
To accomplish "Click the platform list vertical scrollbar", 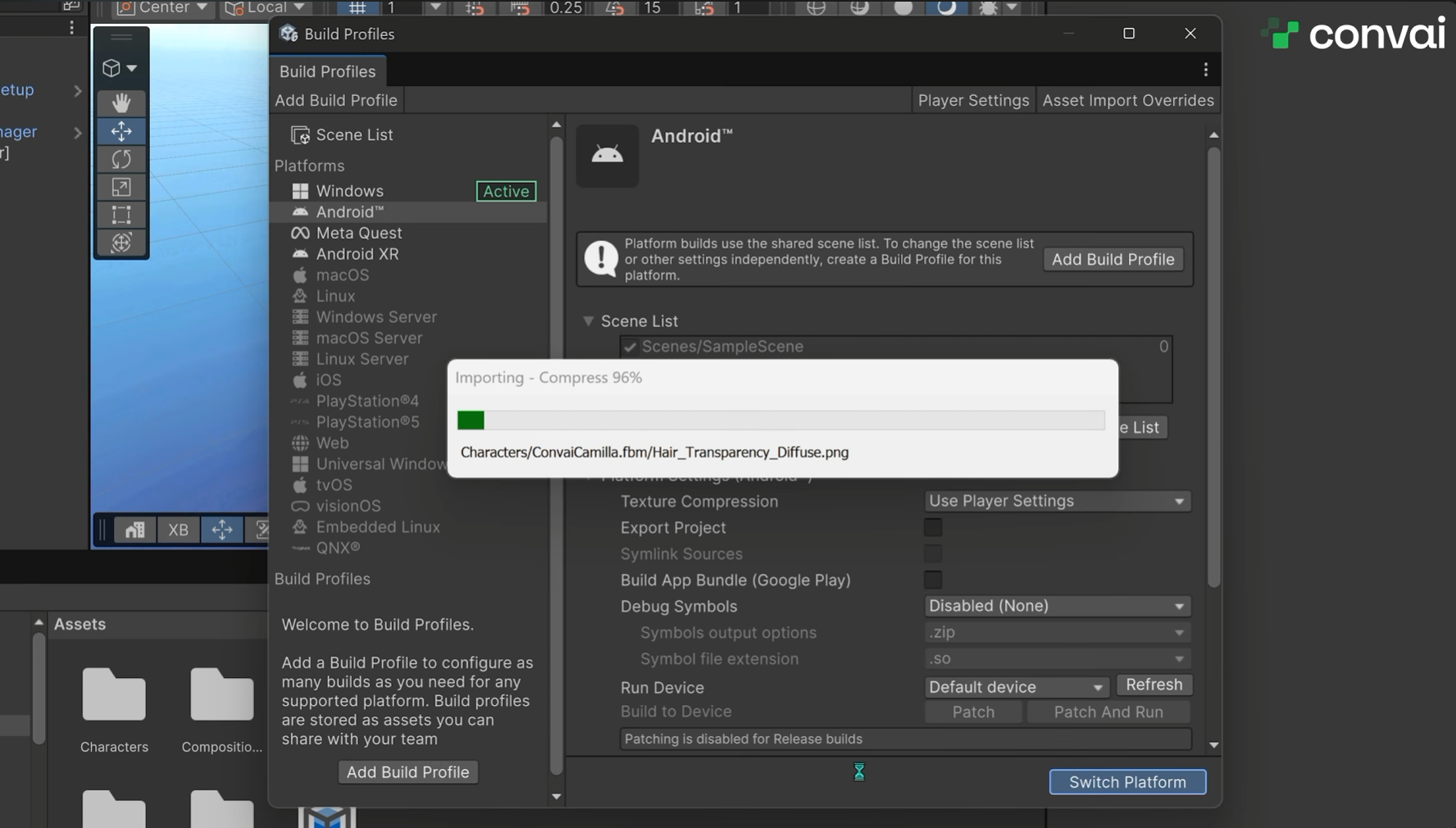I will coord(556,456).
